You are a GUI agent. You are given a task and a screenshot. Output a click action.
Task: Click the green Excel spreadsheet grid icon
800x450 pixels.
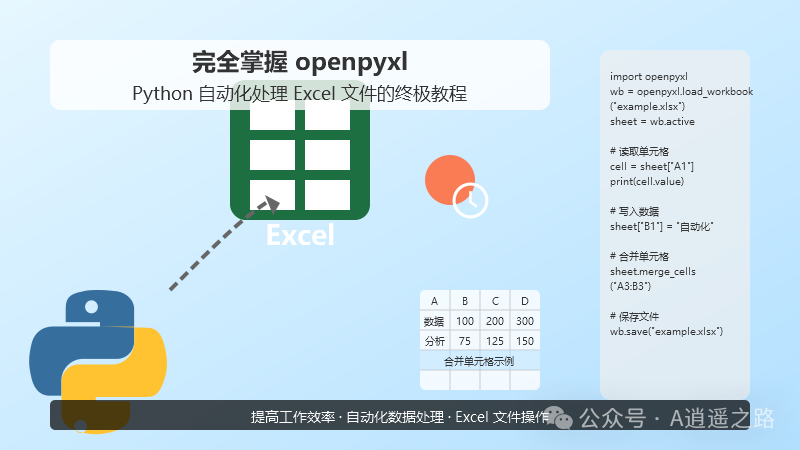tap(300, 150)
